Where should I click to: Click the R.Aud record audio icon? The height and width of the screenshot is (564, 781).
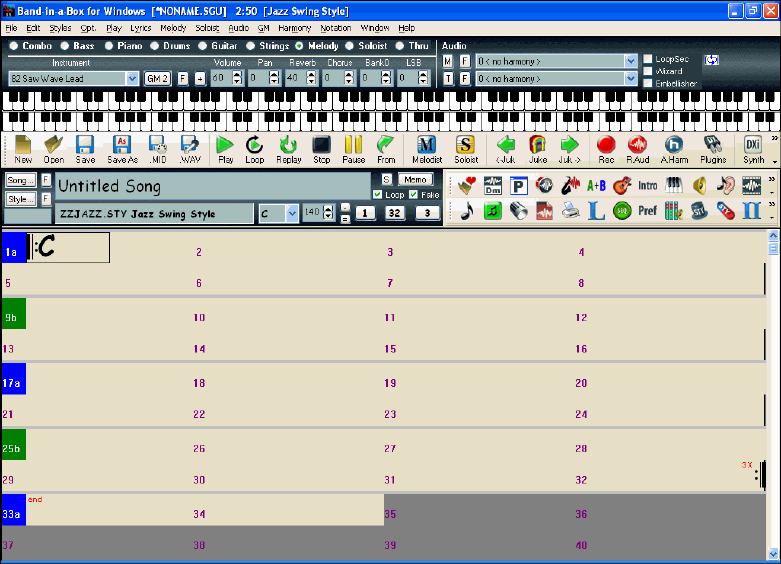(638, 149)
